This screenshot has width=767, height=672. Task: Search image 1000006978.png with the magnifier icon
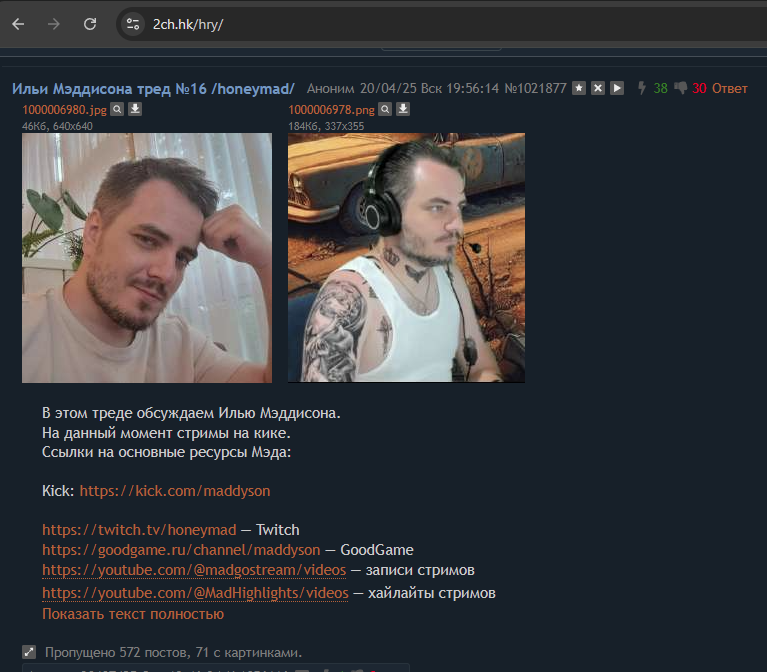coord(385,109)
